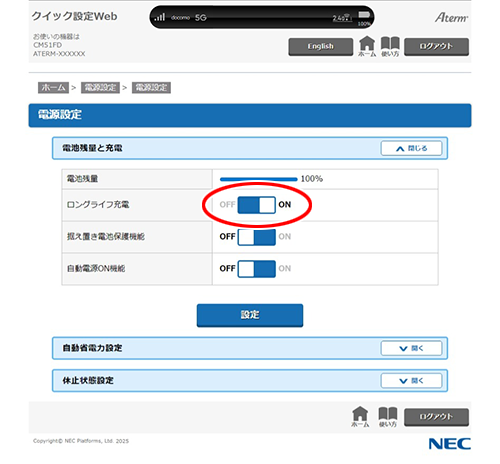This screenshot has width=500, height=464.
Task: Click the CM51FD model name
Action: [47, 45]
